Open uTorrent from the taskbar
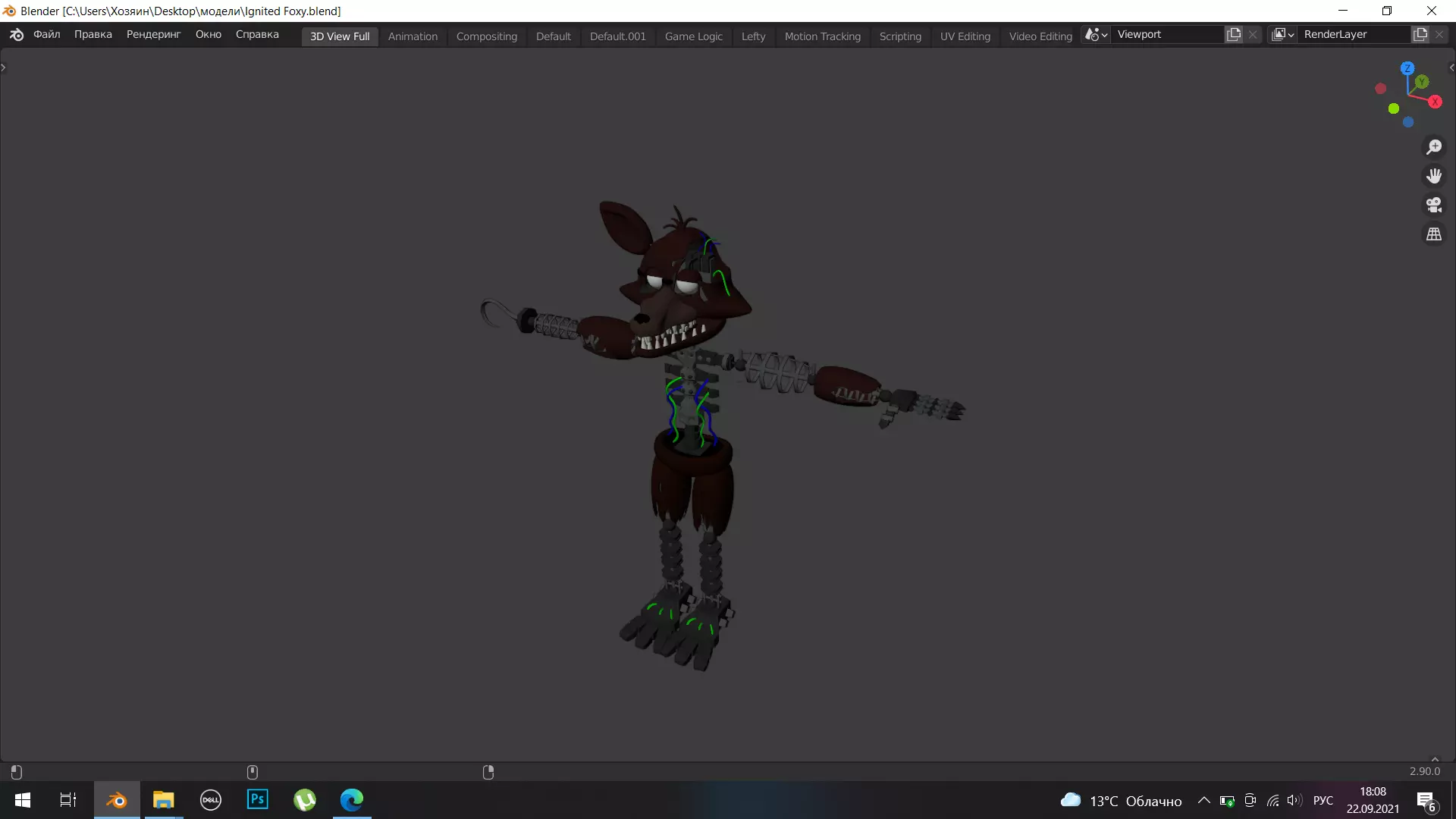1456x819 pixels. [x=305, y=800]
